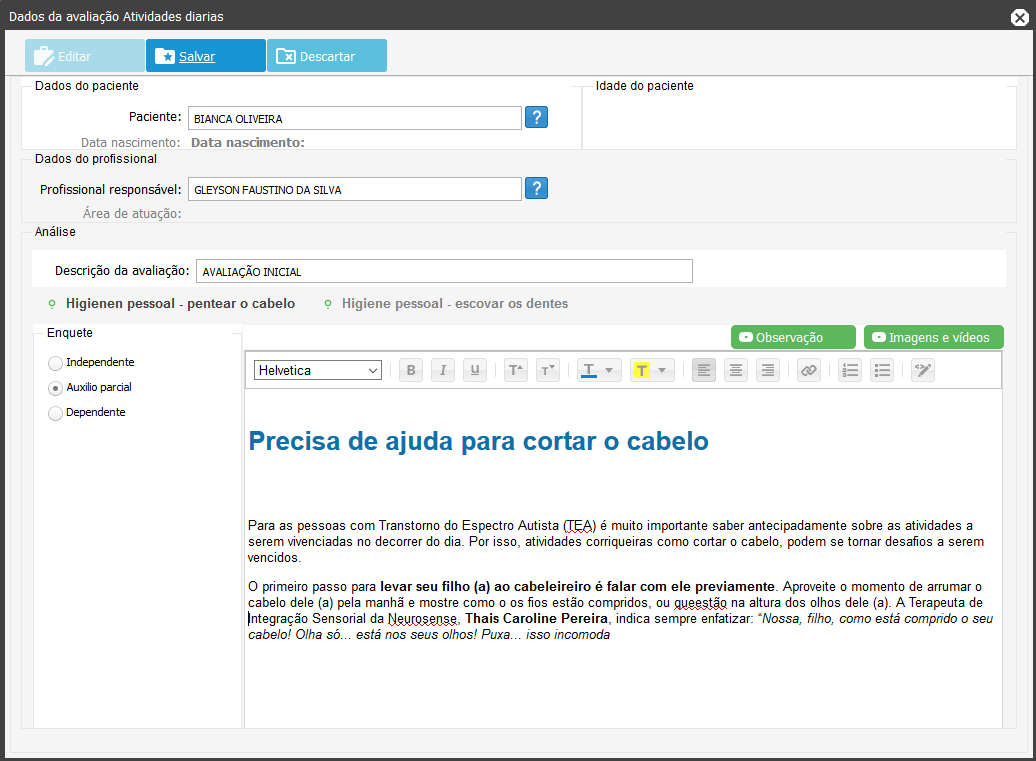Toggle bold formatting in the editor
Image resolution: width=1036 pixels, height=761 pixels.
[x=411, y=370]
